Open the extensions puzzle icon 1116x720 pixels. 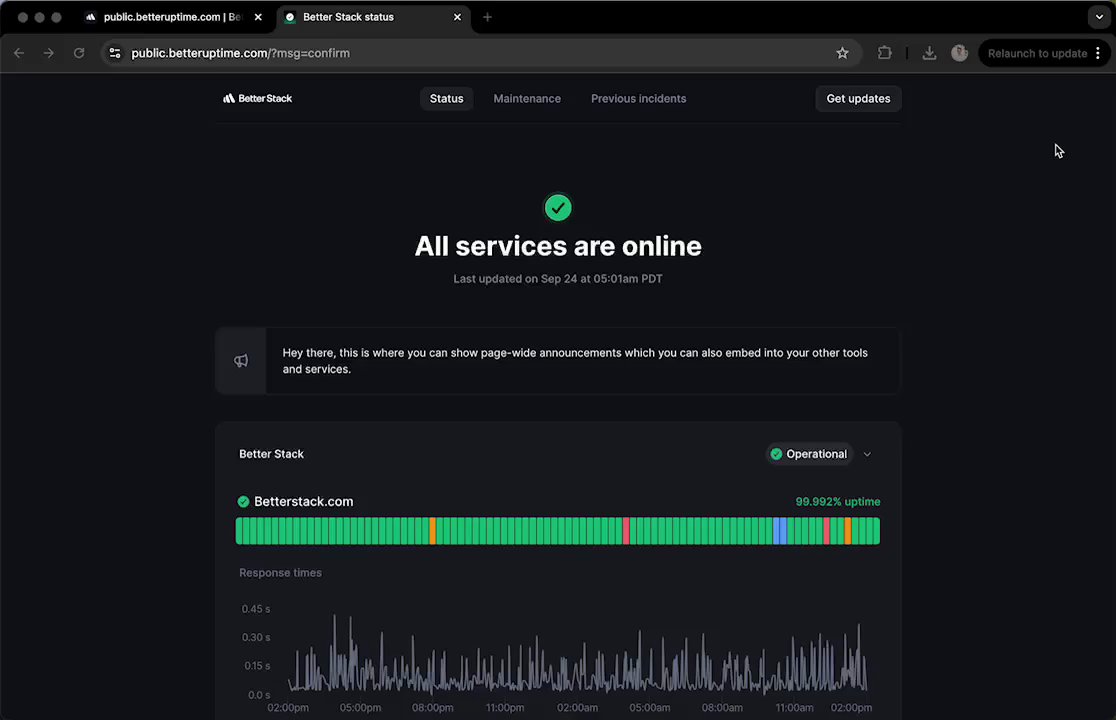click(884, 53)
